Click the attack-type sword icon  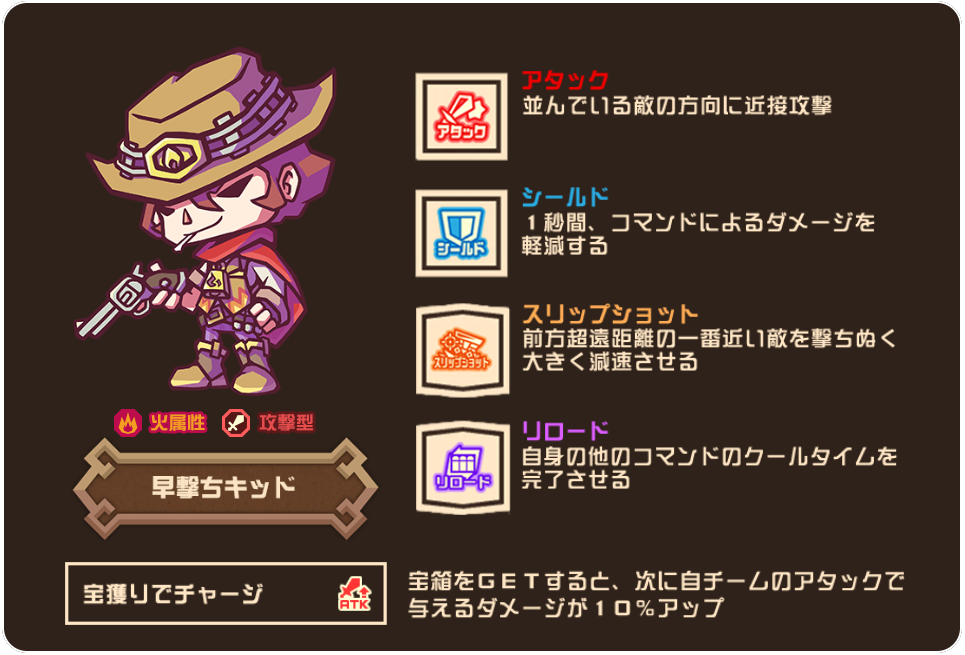[236, 423]
